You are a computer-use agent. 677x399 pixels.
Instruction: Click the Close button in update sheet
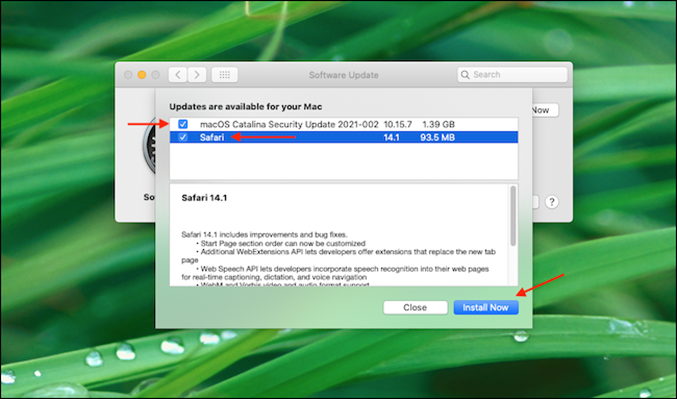pos(415,307)
